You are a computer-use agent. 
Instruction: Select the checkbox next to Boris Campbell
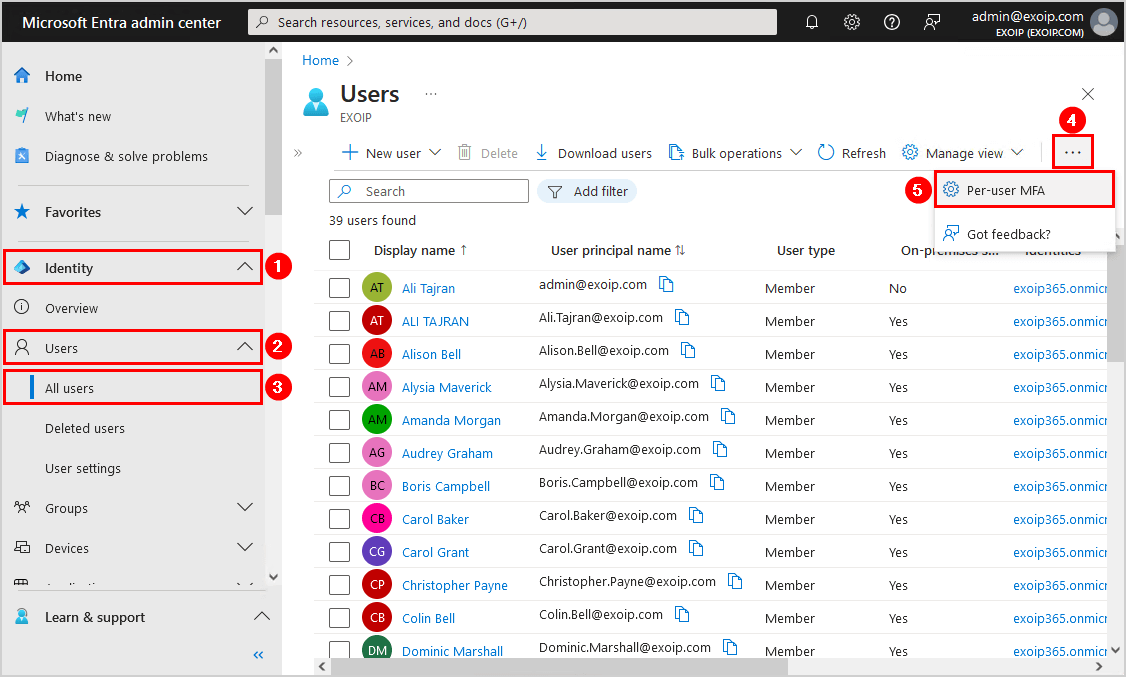click(x=339, y=486)
